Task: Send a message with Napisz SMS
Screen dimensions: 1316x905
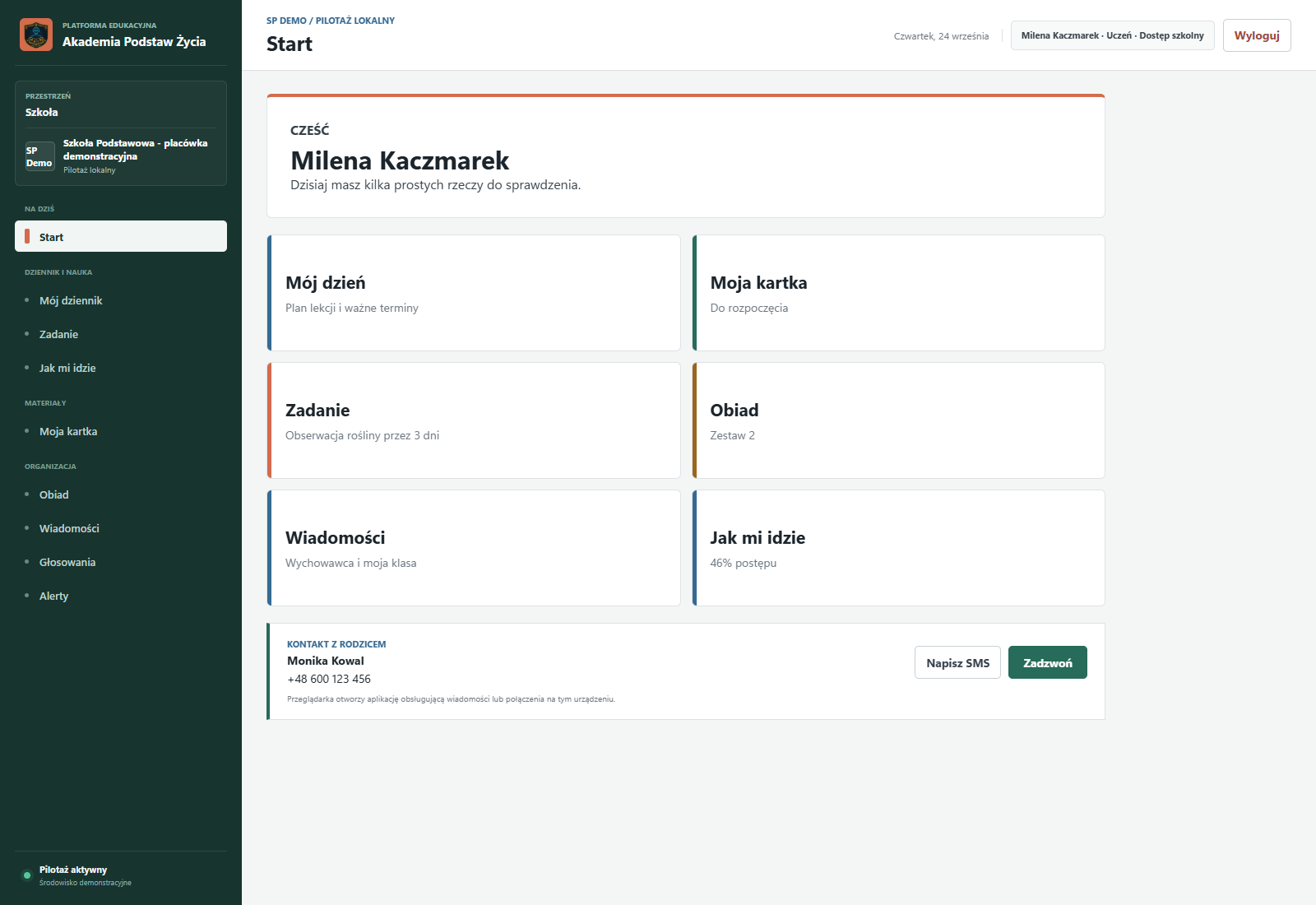Action: (957, 662)
